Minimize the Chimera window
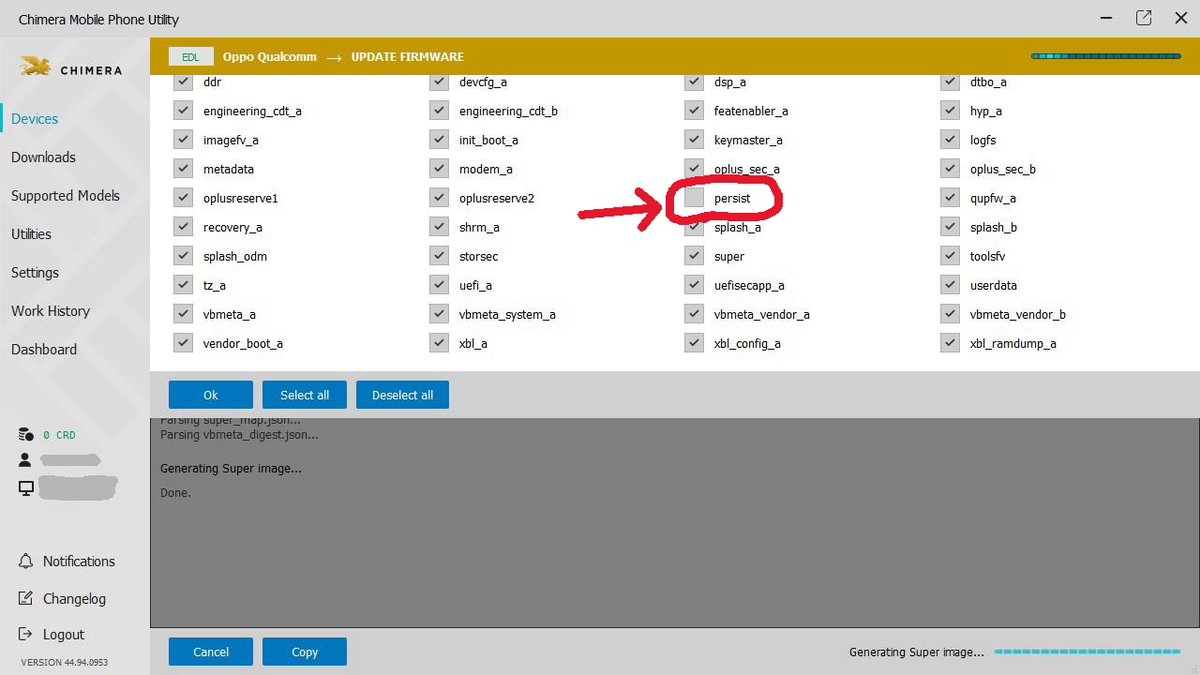This screenshot has width=1200, height=675. (1104, 18)
